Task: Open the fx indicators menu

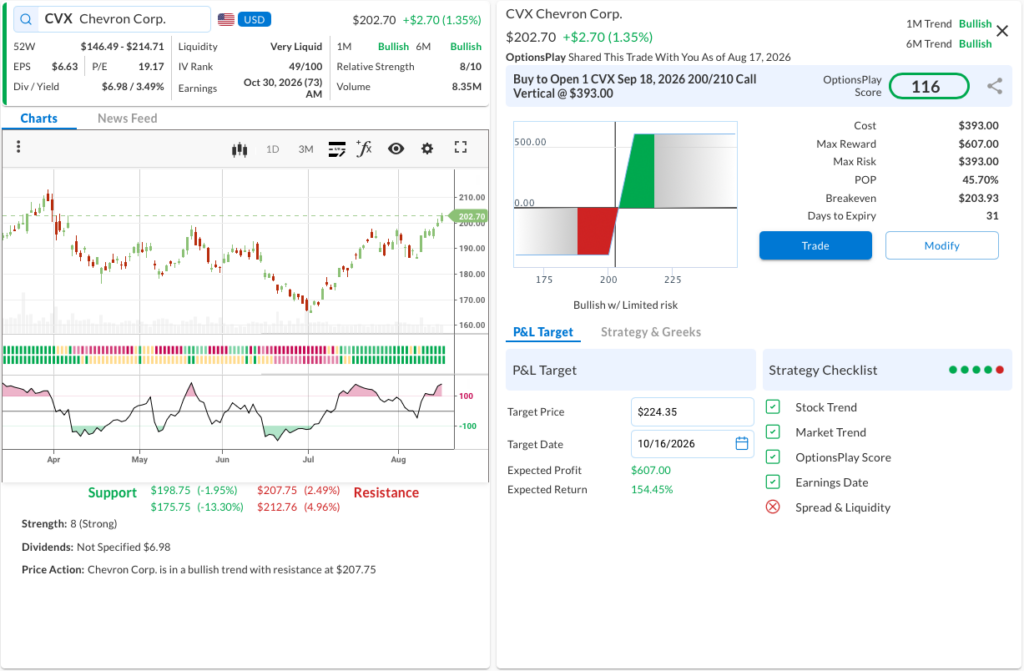Action: coord(364,149)
